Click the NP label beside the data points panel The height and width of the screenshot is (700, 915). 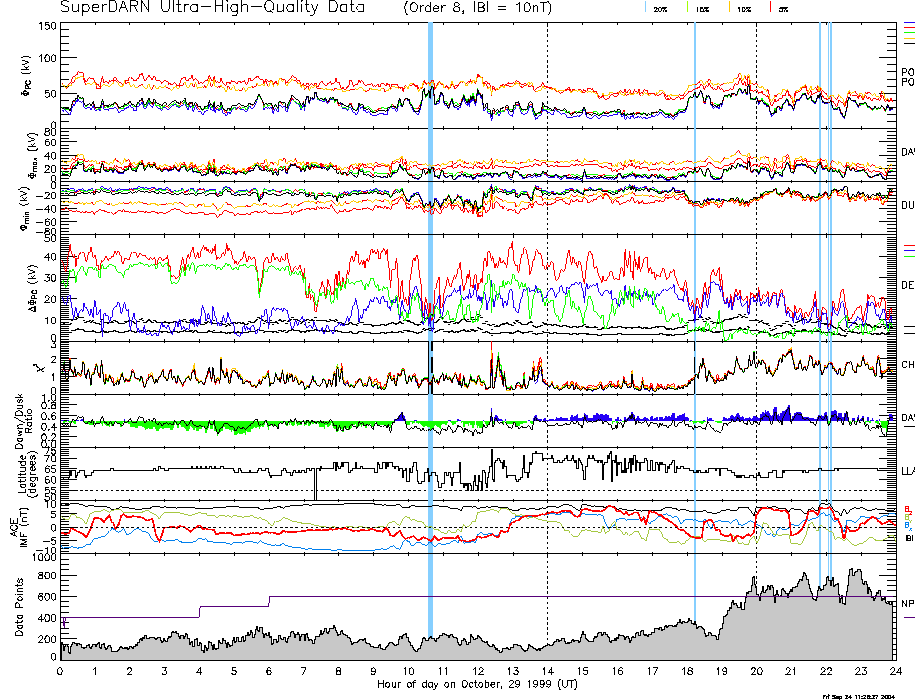pos(907,603)
